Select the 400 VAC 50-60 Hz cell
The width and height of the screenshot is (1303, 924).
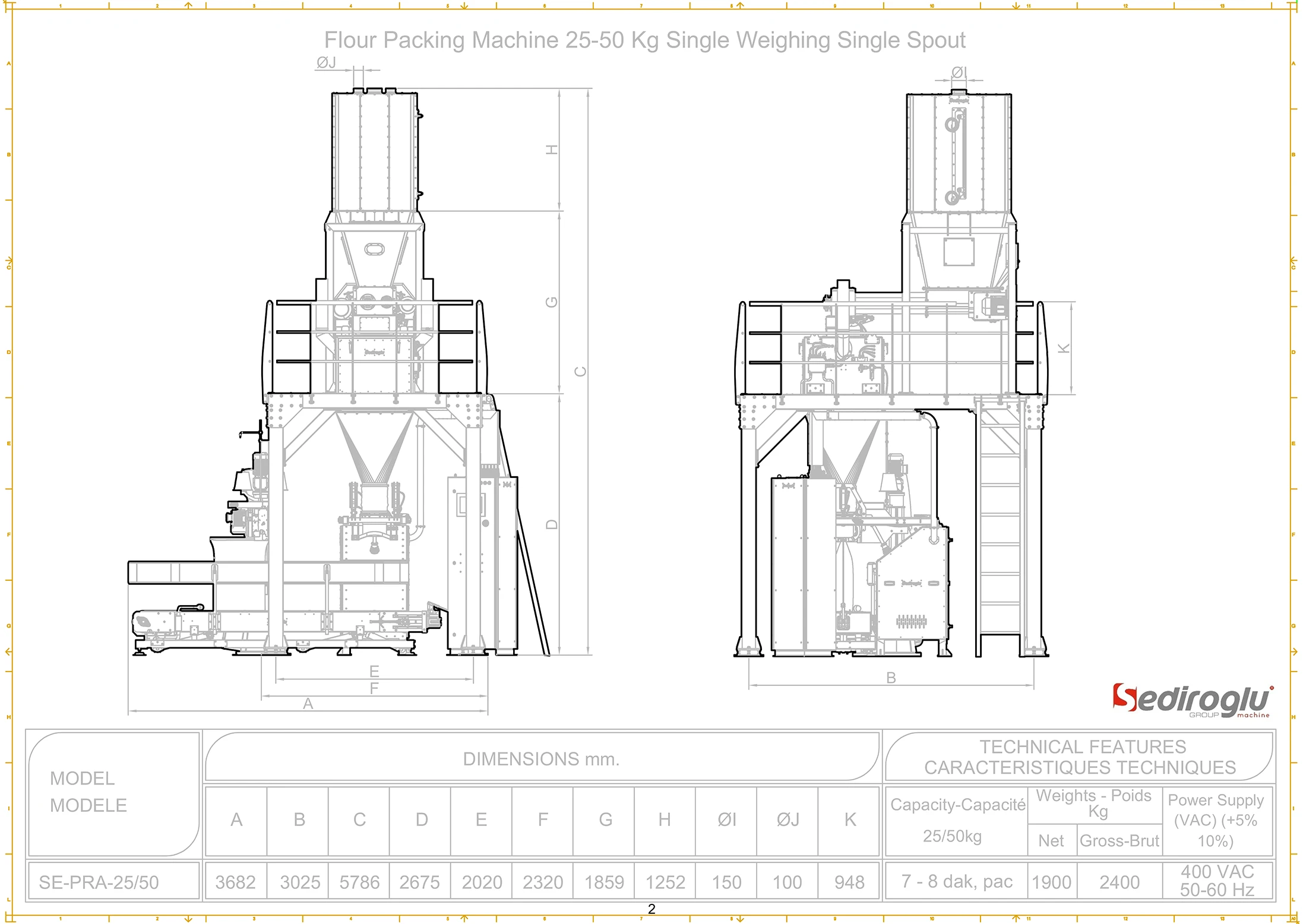click(1216, 882)
